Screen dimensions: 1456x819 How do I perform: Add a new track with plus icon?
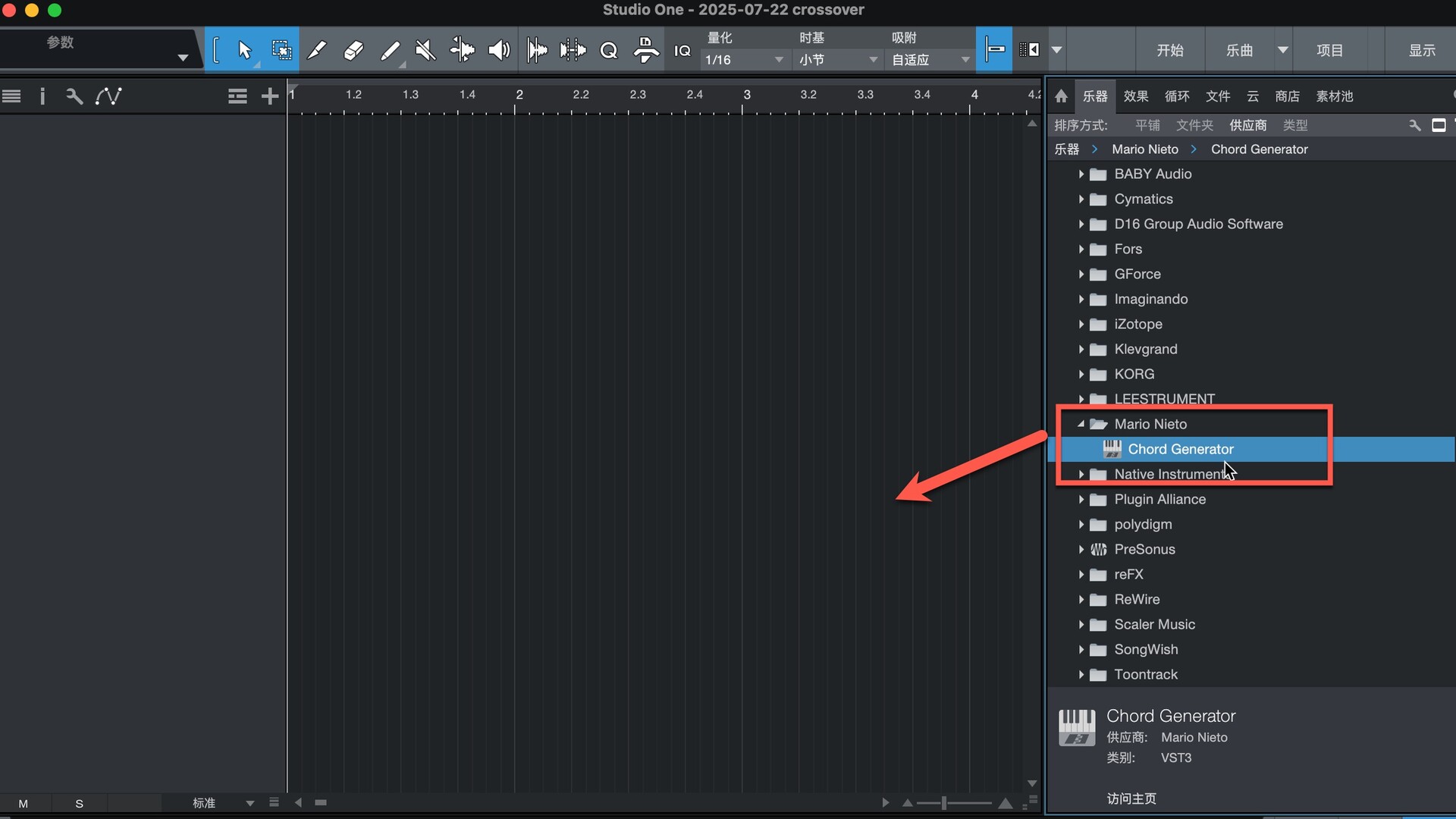[270, 96]
